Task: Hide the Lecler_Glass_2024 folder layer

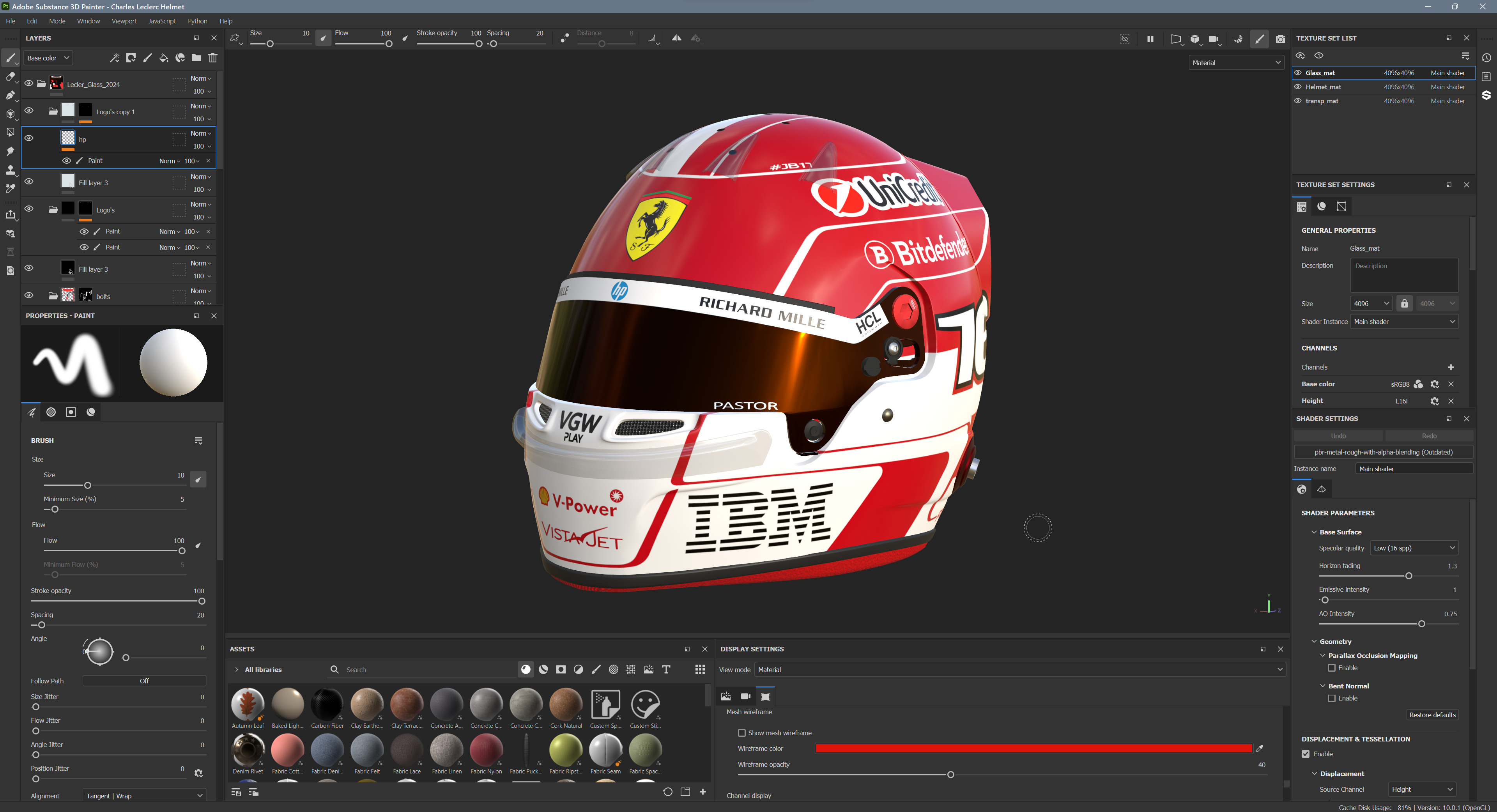Action: click(28, 83)
